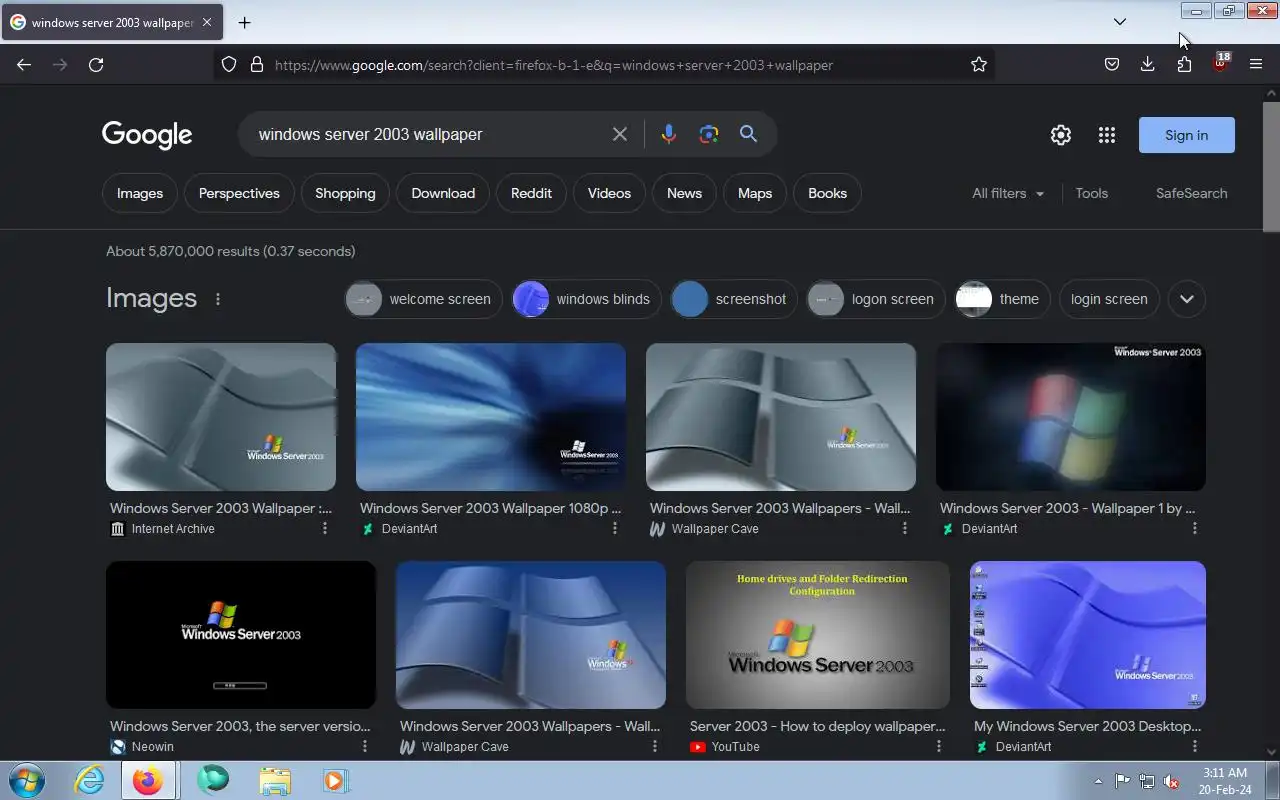This screenshot has height=800, width=1280.
Task: Open the Neowin black boot screen thumbnail
Action: coord(241,635)
